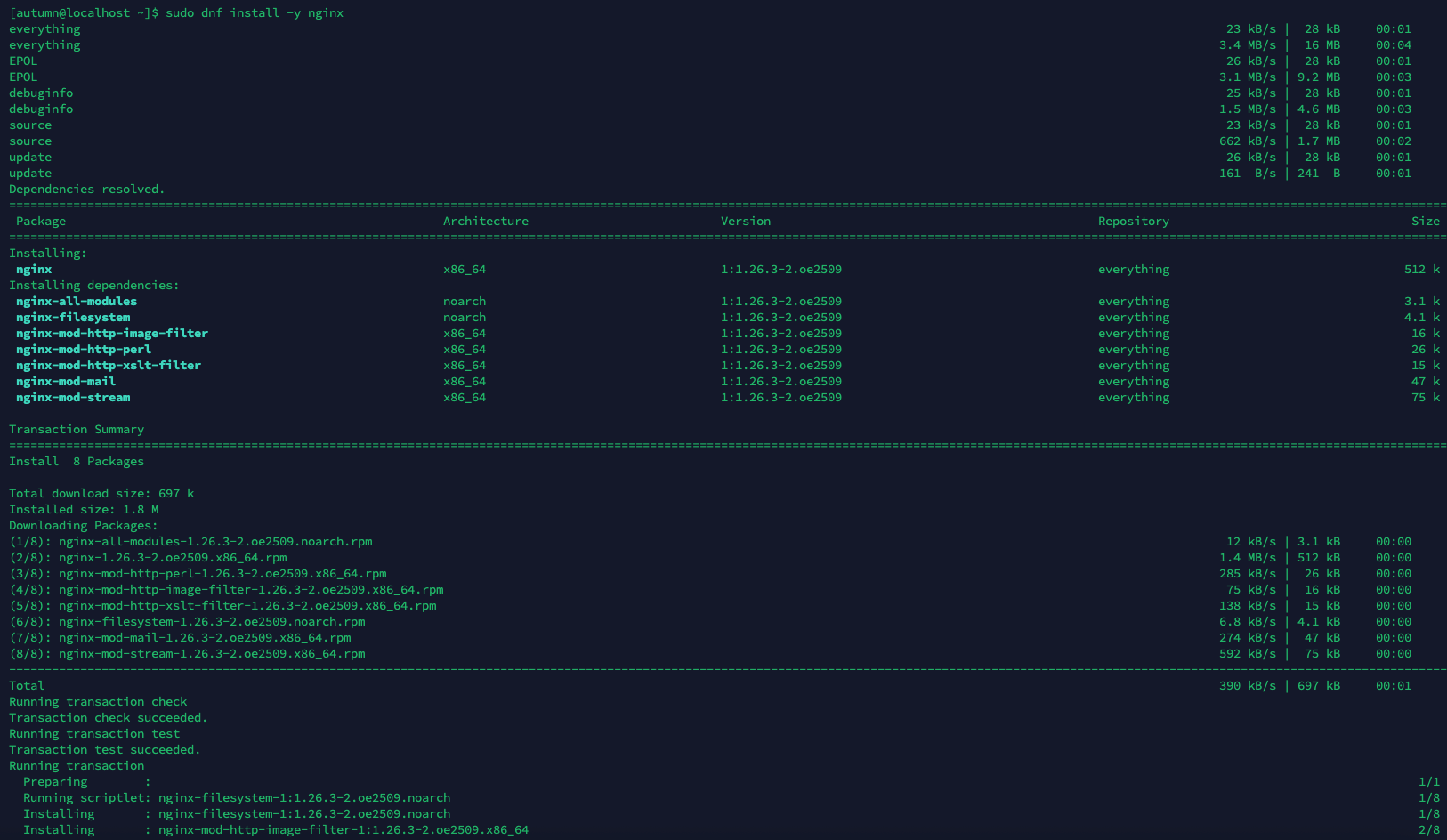The image size is (1447, 840).
Task: Click the "4.1 k" size of nginx-filesystem
Action: (x=1422, y=318)
